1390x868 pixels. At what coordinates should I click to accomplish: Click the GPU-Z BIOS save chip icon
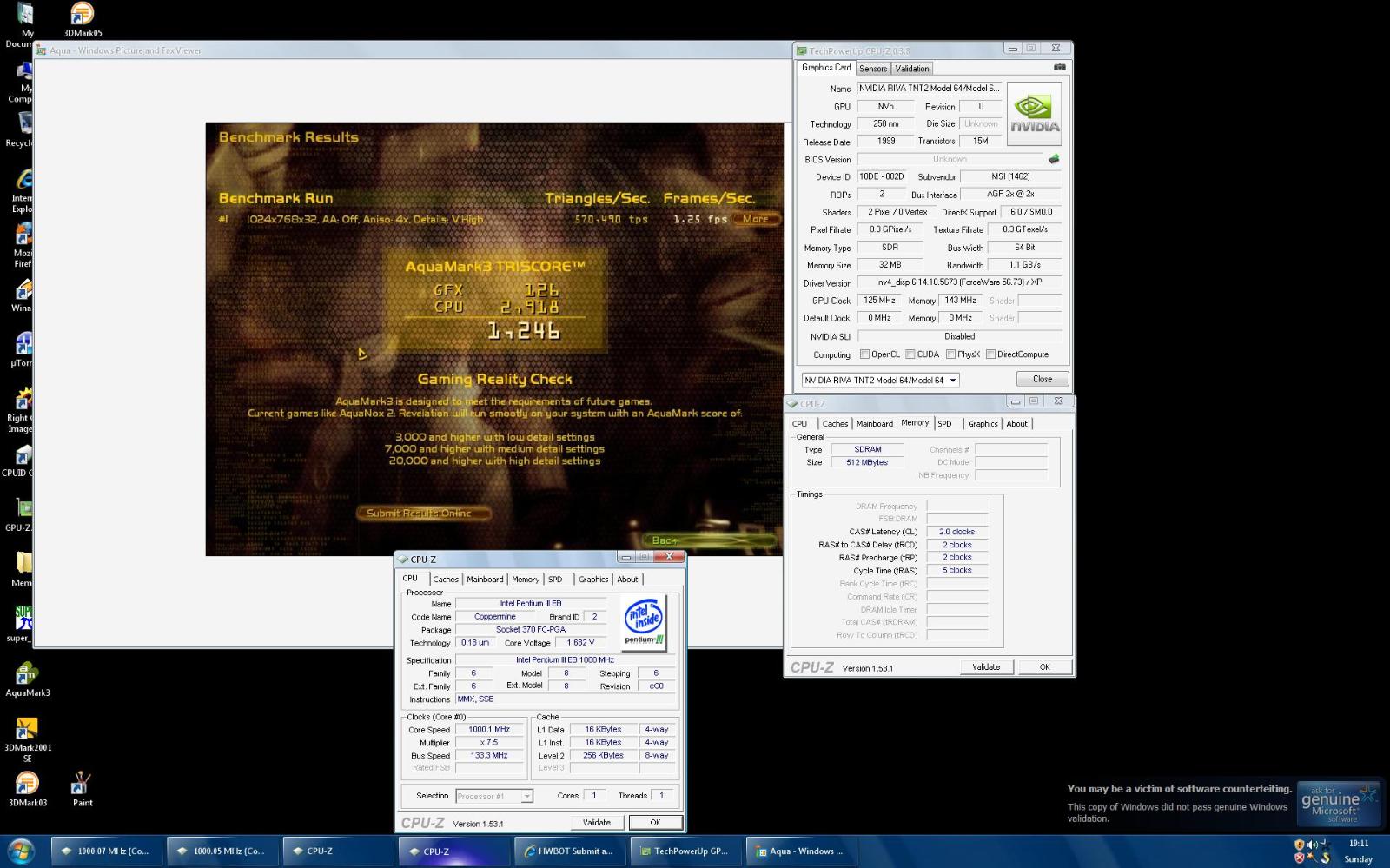pos(1054,159)
